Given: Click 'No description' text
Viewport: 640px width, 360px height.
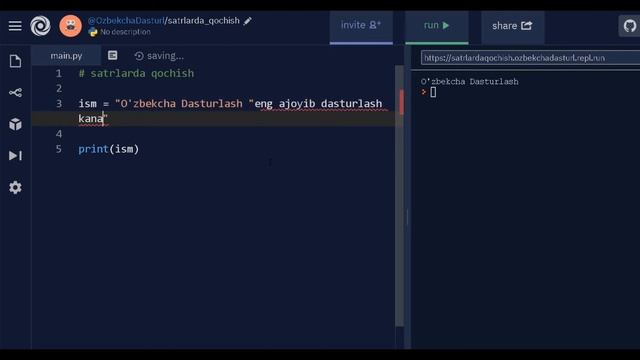Looking at the screenshot, I should (x=125, y=32).
